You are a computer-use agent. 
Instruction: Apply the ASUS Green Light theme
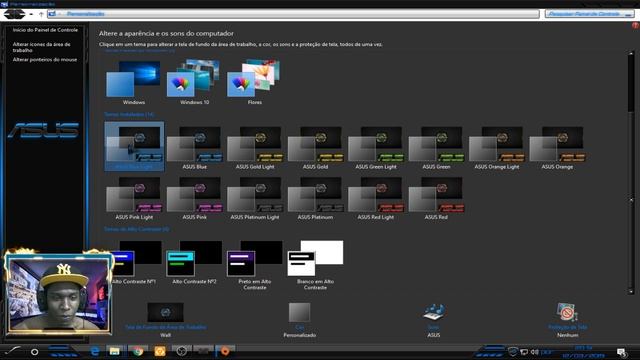376,147
